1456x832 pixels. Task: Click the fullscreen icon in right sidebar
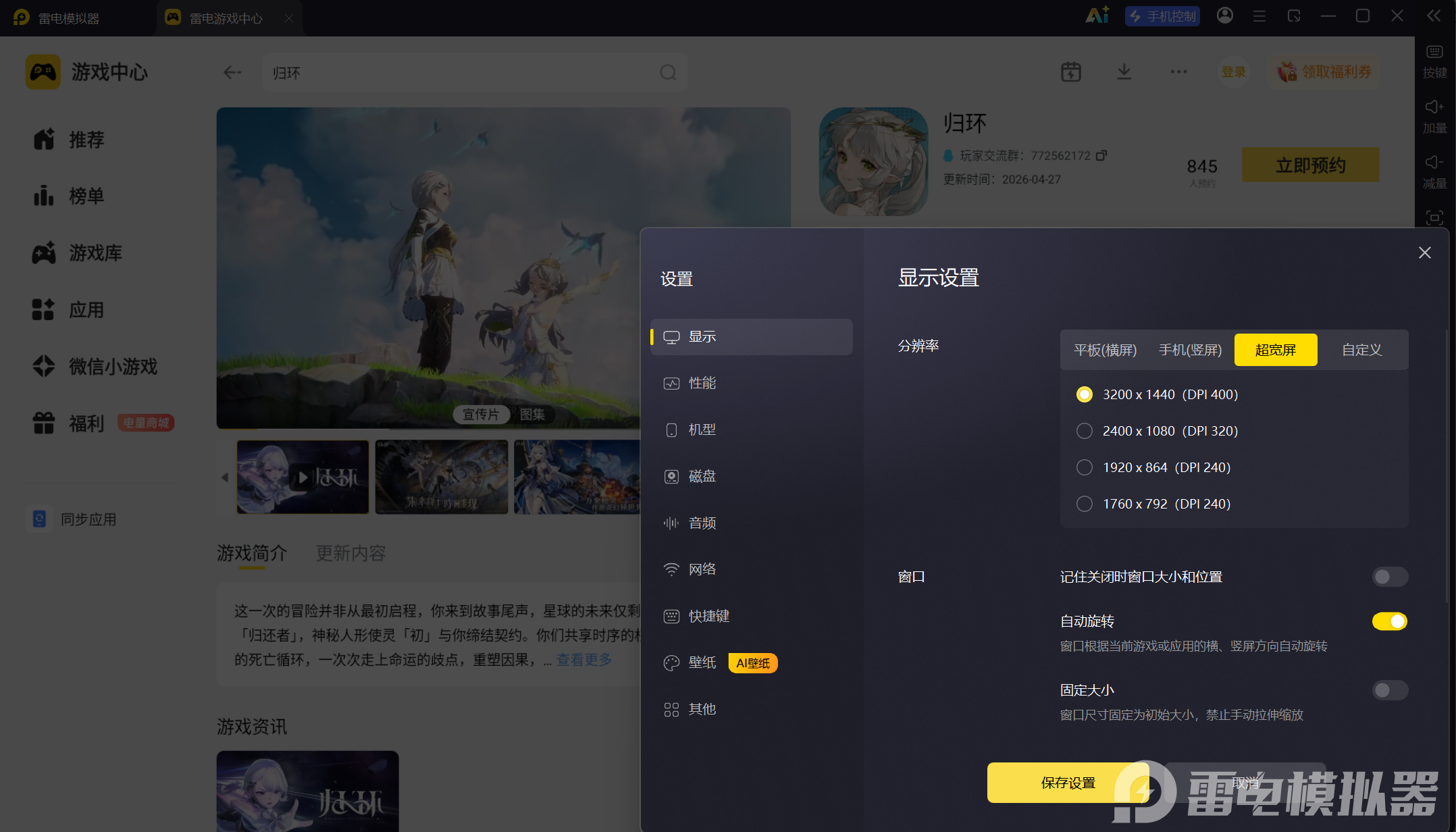pyautogui.click(x=1434, y=217)
